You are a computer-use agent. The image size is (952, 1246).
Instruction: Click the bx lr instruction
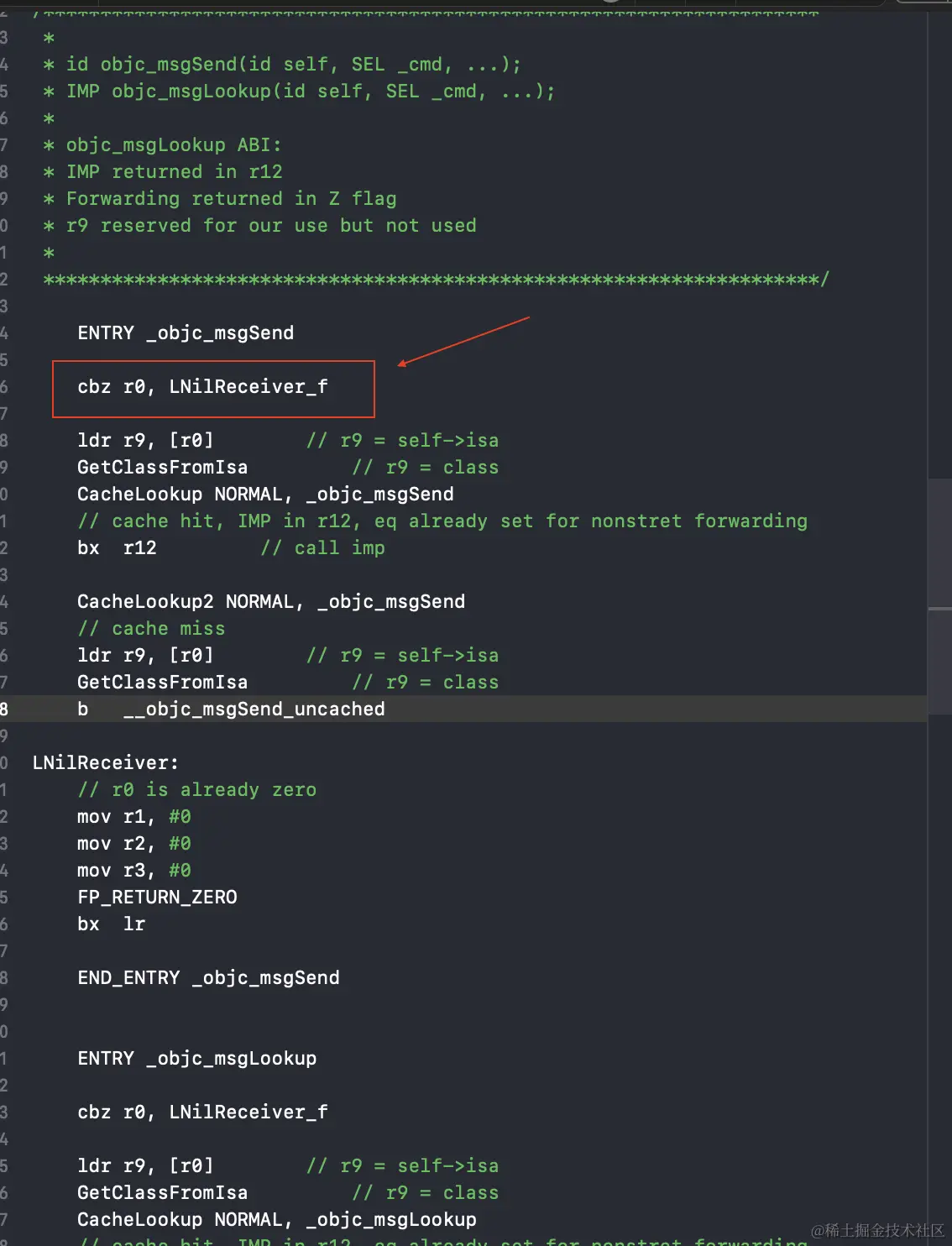(x=111, y=924)
